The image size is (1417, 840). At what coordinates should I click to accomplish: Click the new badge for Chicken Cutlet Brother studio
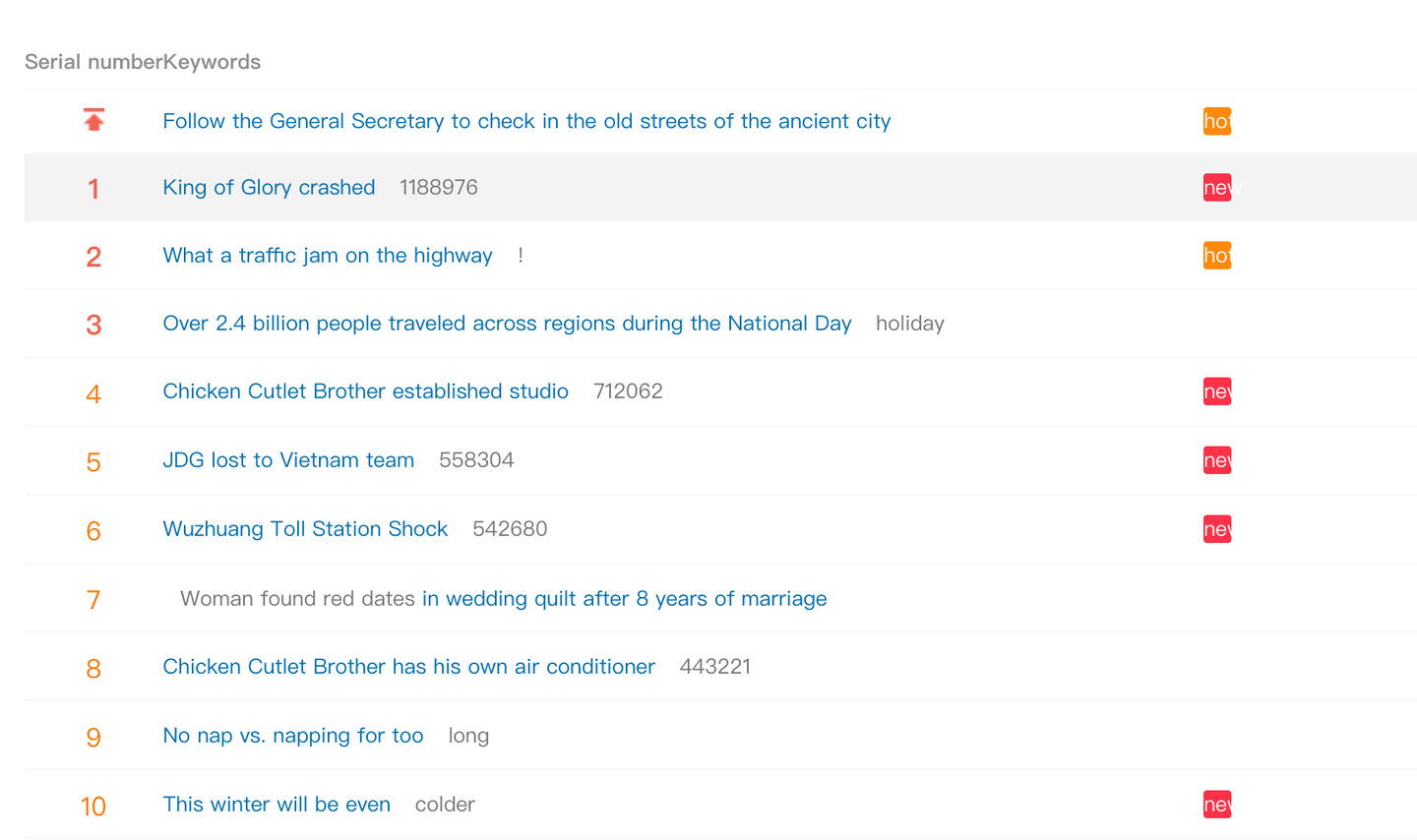click(x=1216, y=391)
